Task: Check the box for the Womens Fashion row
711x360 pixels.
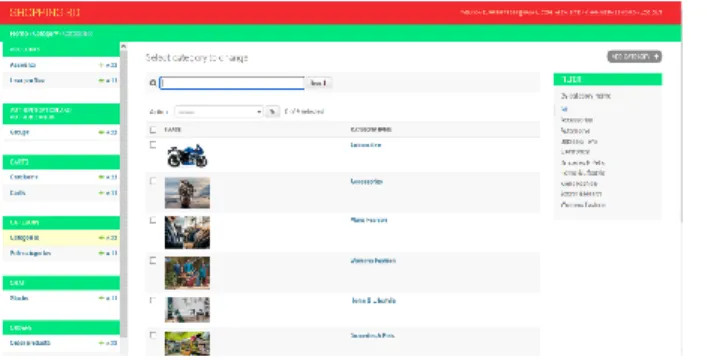Action: tap(153, 261)
